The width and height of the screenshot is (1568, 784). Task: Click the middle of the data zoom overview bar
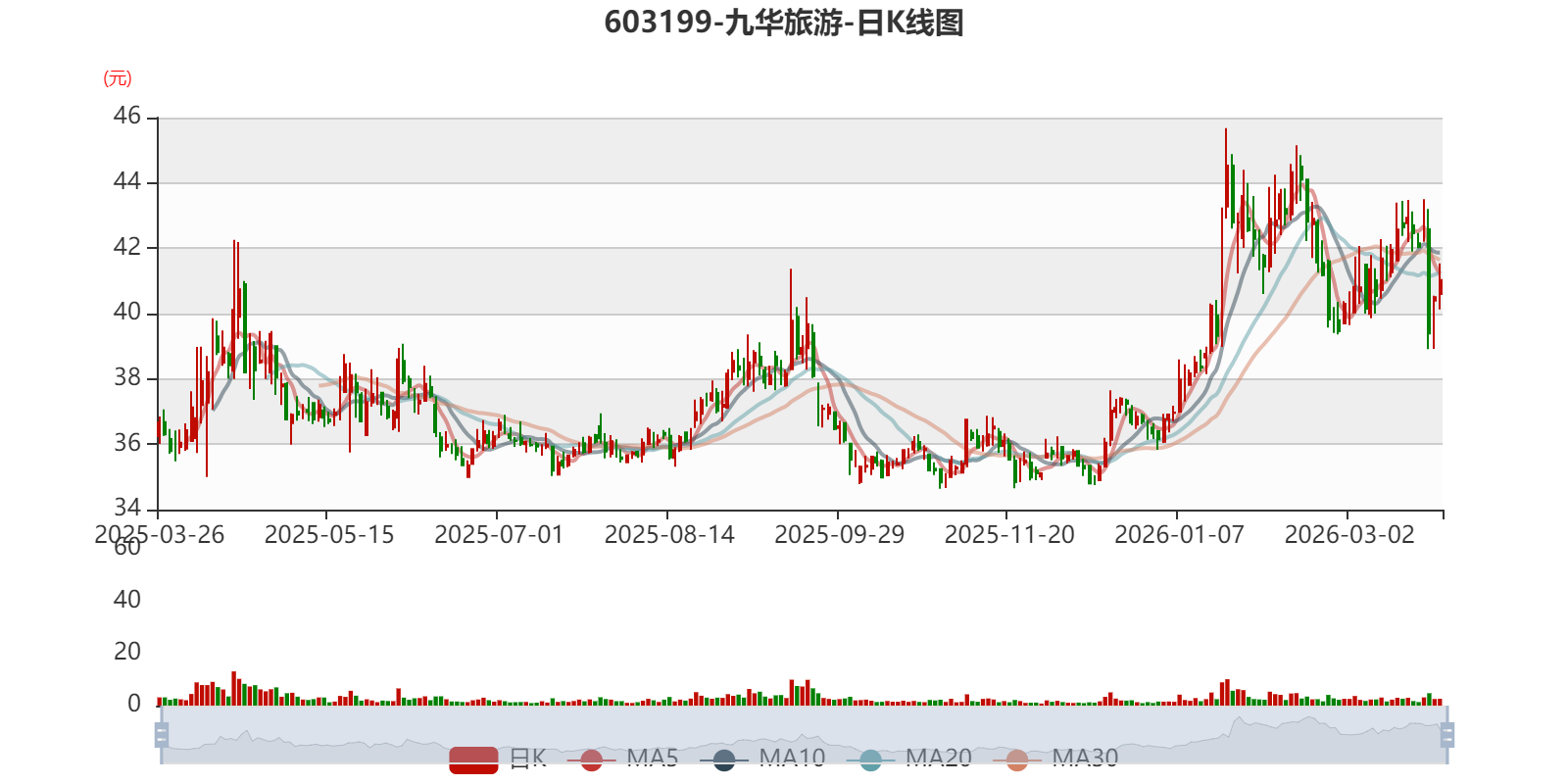[x=804, y=735]
